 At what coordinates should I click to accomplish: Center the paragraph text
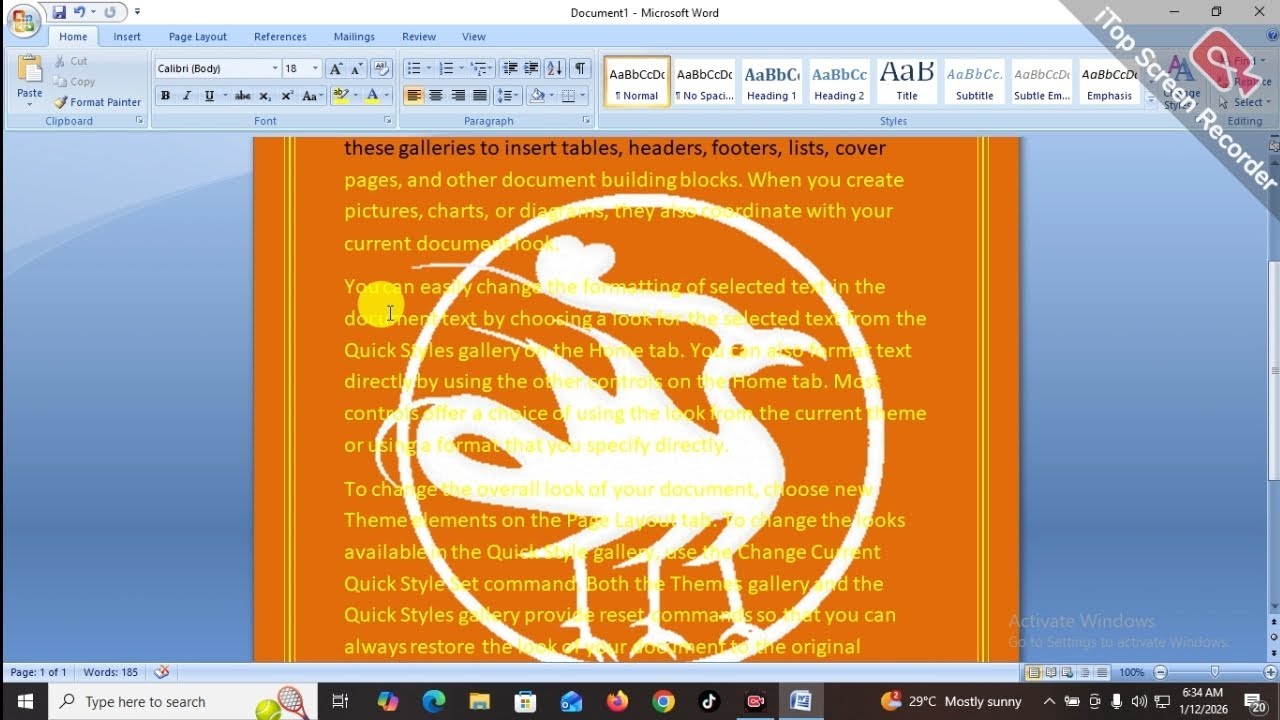[436, 96]
